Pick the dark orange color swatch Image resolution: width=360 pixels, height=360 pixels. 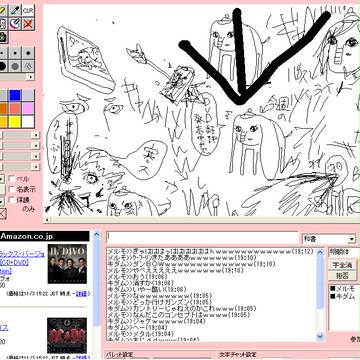coord(3,108)
